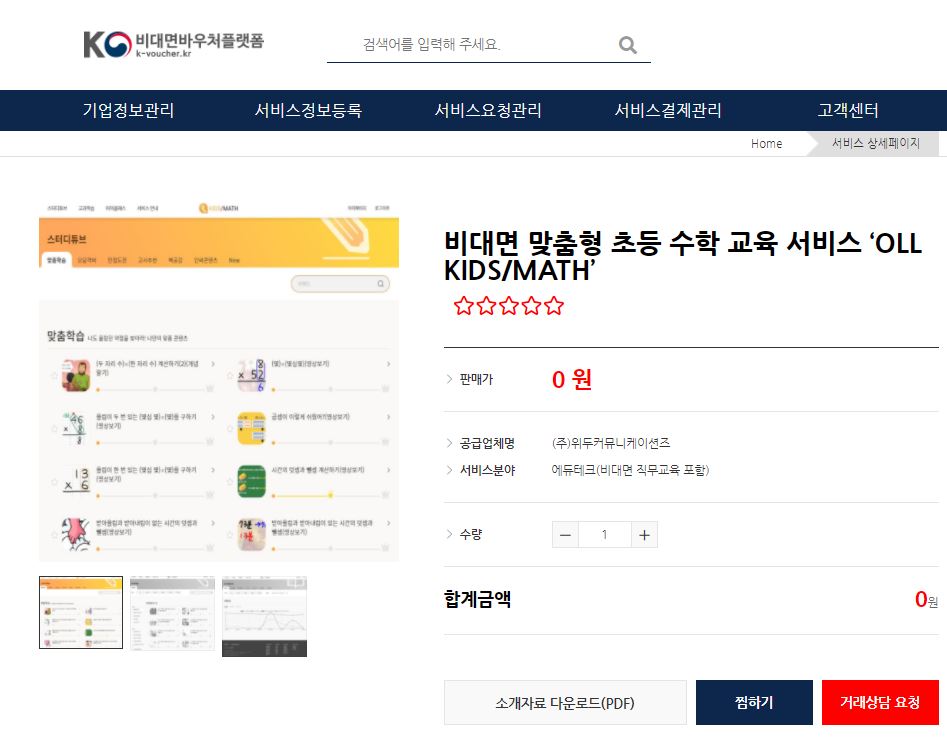Viewport: 947px width, 751px height.
Task: Click the fourth rating star
Action: coord(531,306)
